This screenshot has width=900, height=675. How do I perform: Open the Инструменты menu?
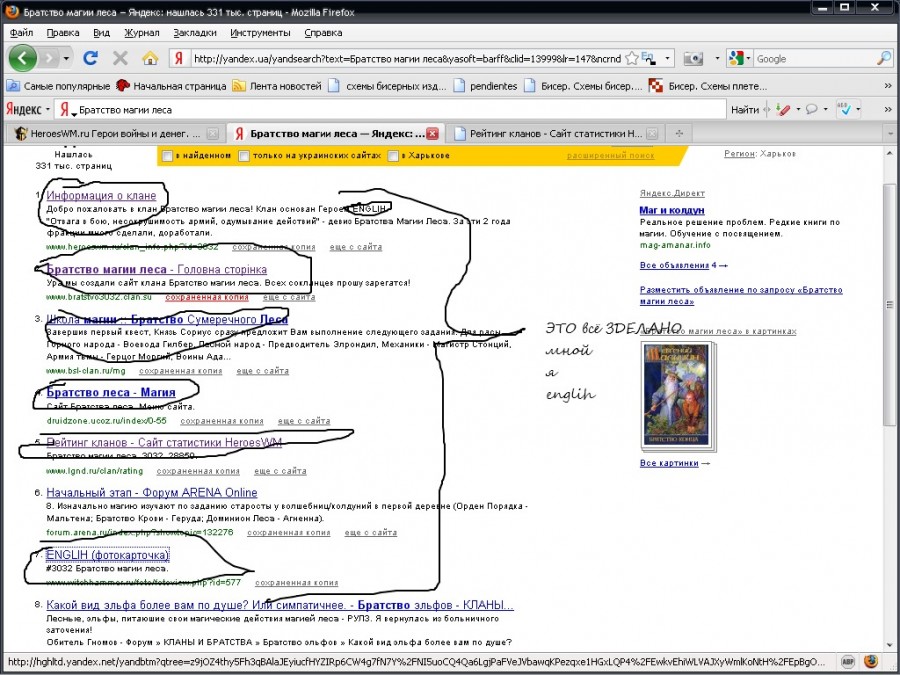coord(260,33)
